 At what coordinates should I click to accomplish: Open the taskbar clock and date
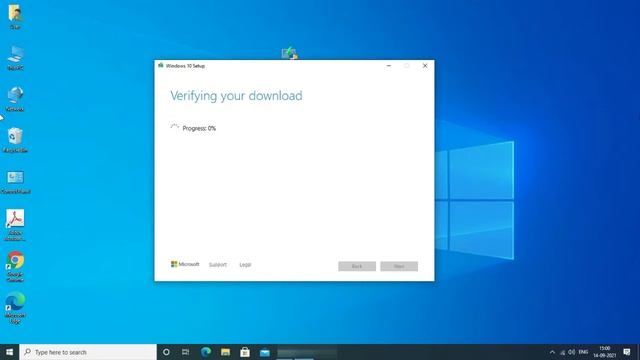pos(604,352)
